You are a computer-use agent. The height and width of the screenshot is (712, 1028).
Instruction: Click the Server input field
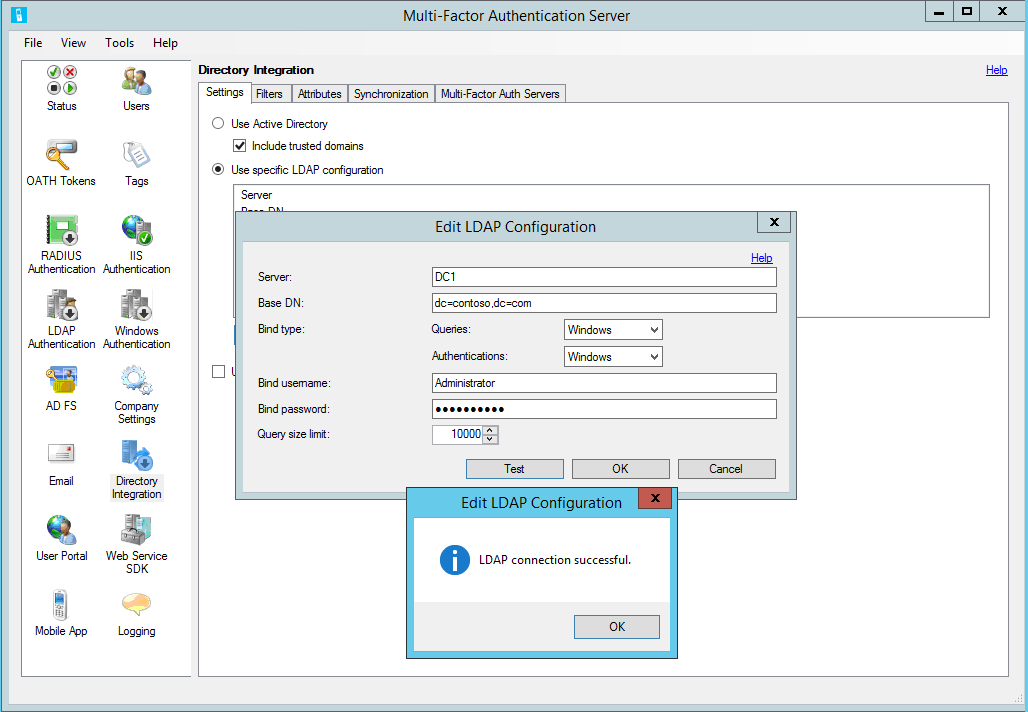point(604,277)
